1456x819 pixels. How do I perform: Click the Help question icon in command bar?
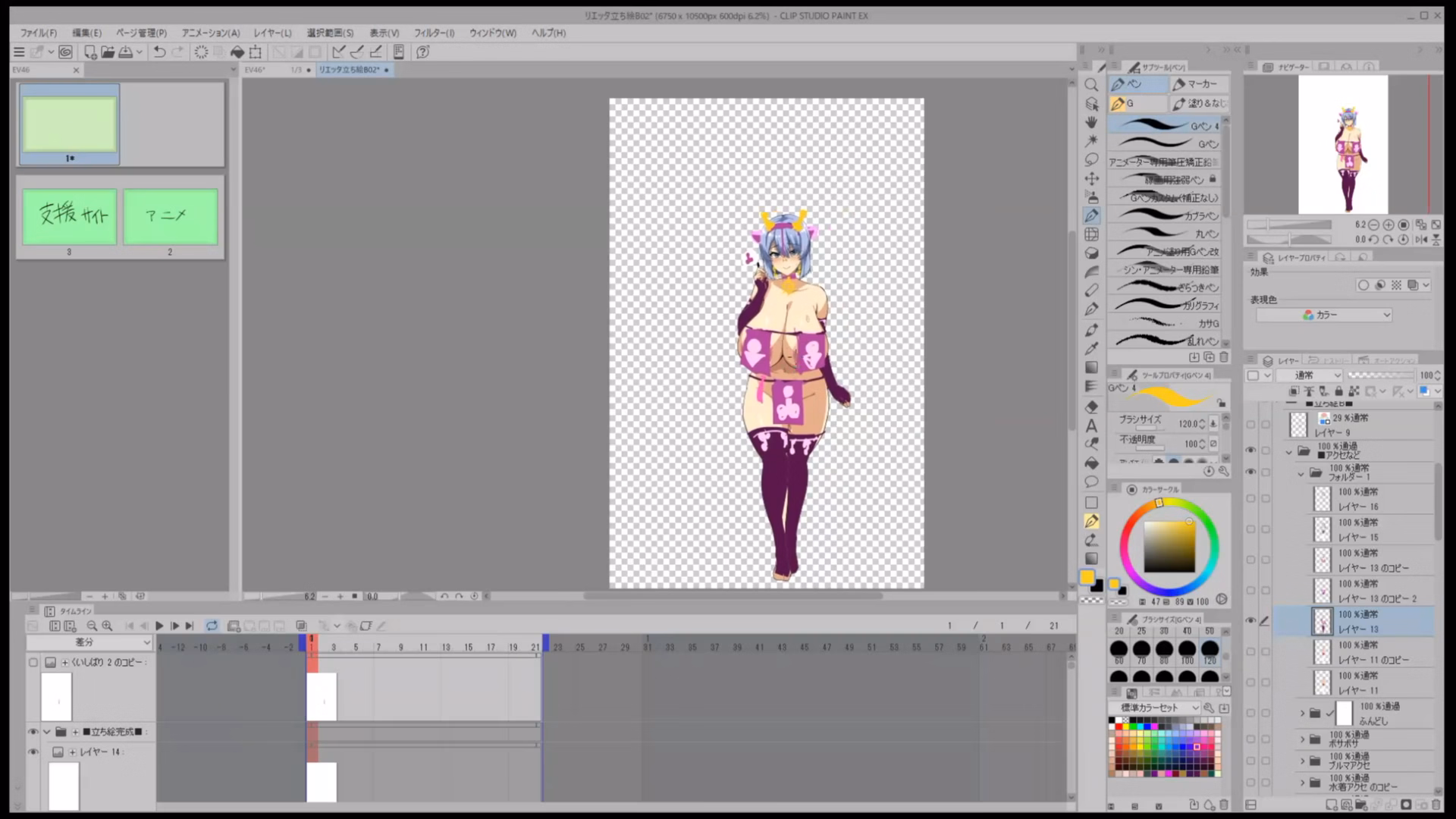click(423, 52)
